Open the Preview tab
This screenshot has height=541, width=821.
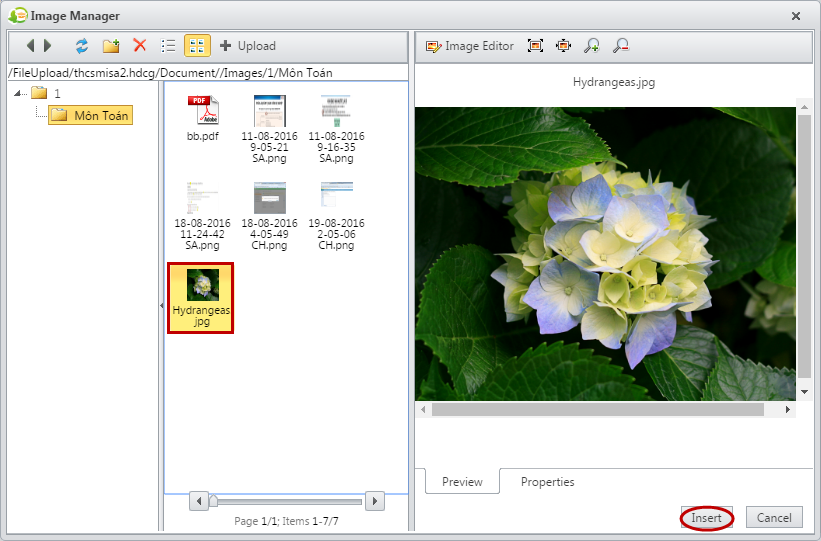[x=462, y=482]
